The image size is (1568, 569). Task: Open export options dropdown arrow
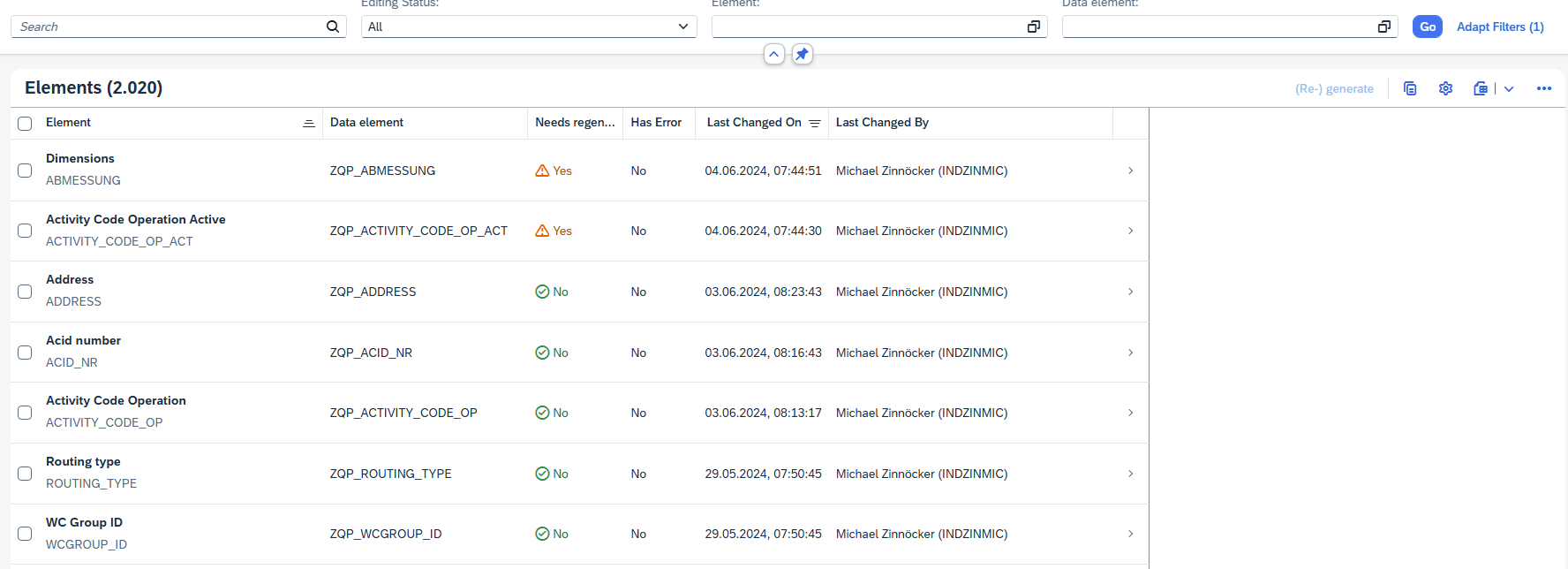tap(1509, 88)
